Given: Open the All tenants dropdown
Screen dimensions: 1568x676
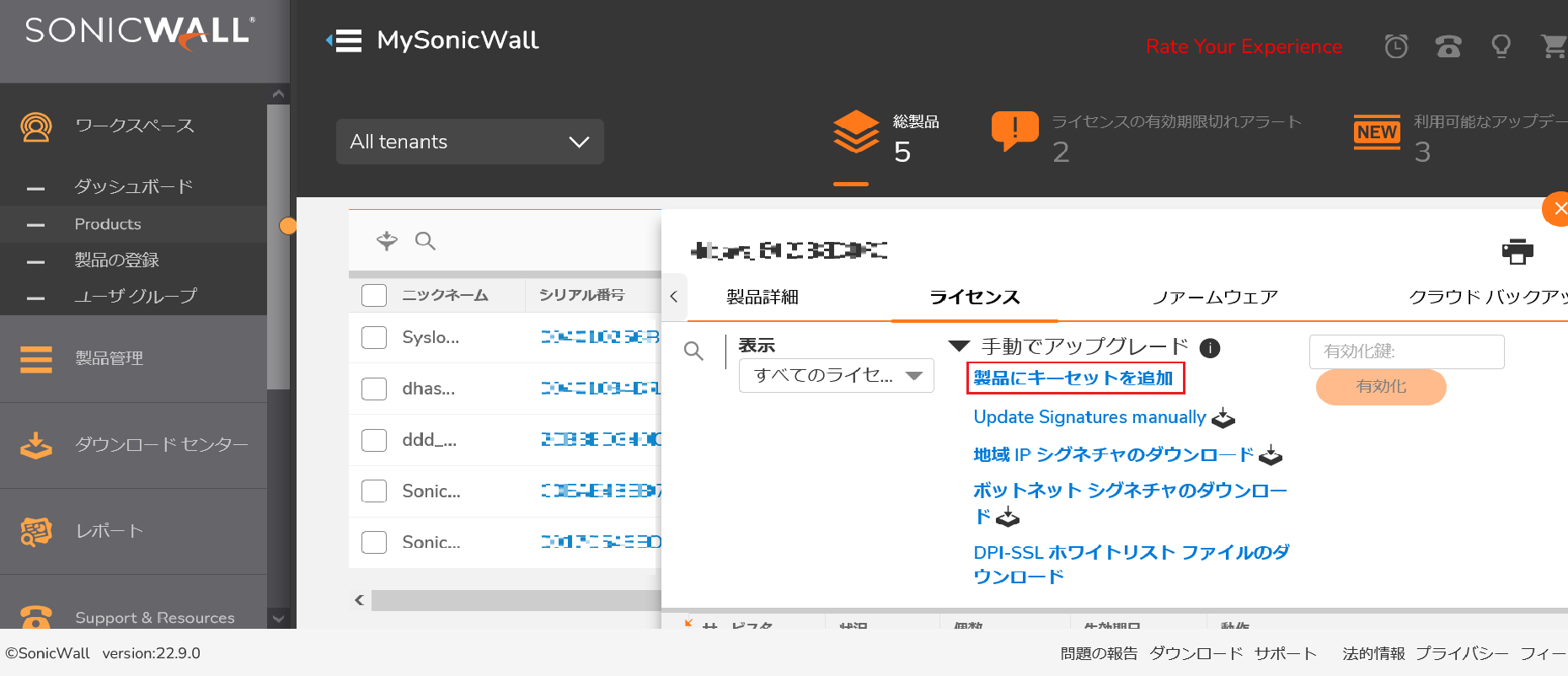Looking at the screenshot, I should 470,142.
